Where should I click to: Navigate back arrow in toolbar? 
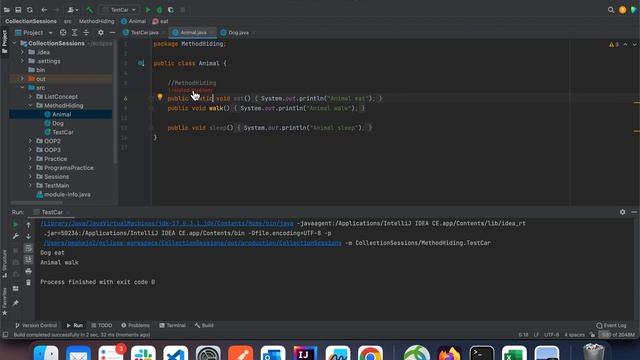44,10
